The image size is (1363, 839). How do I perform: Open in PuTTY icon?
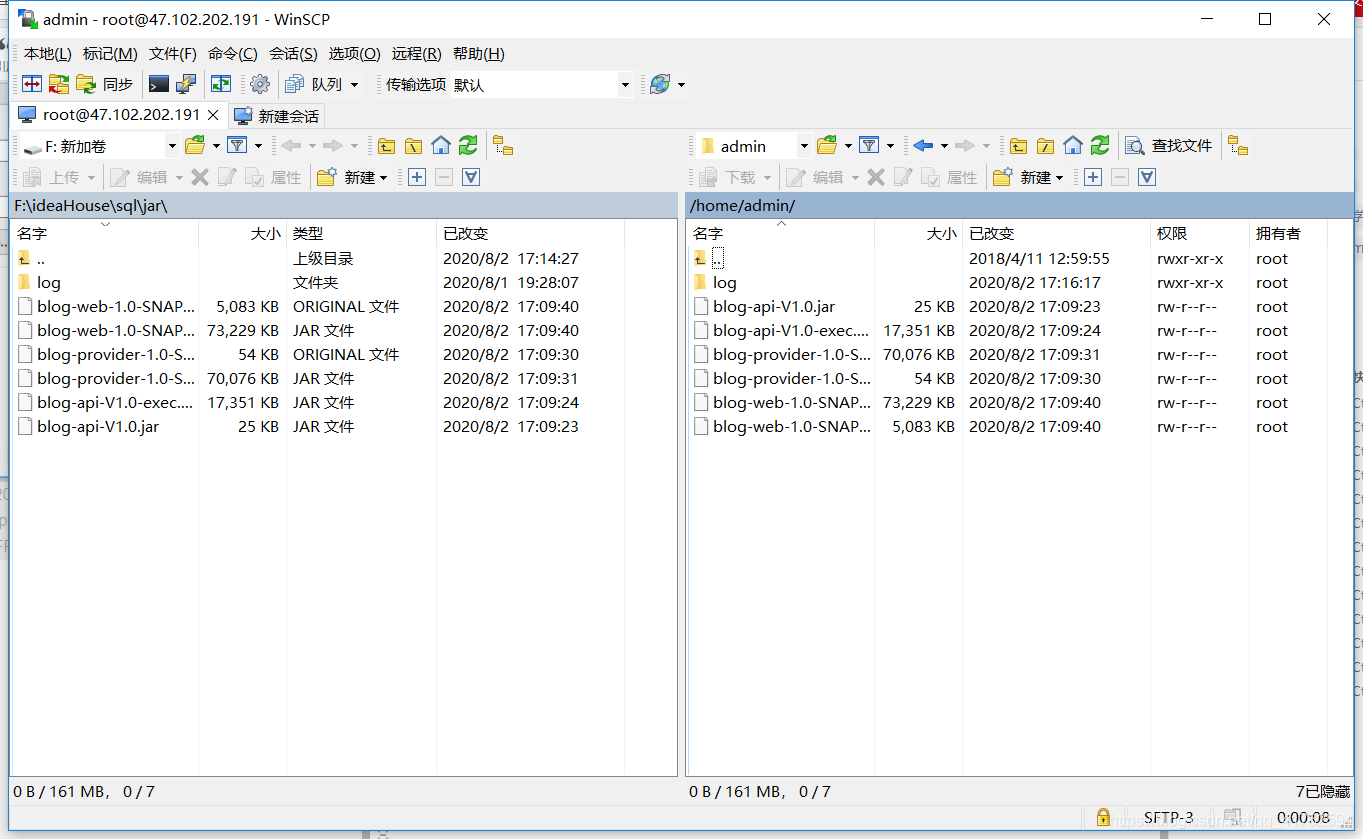tap(186, 84)
